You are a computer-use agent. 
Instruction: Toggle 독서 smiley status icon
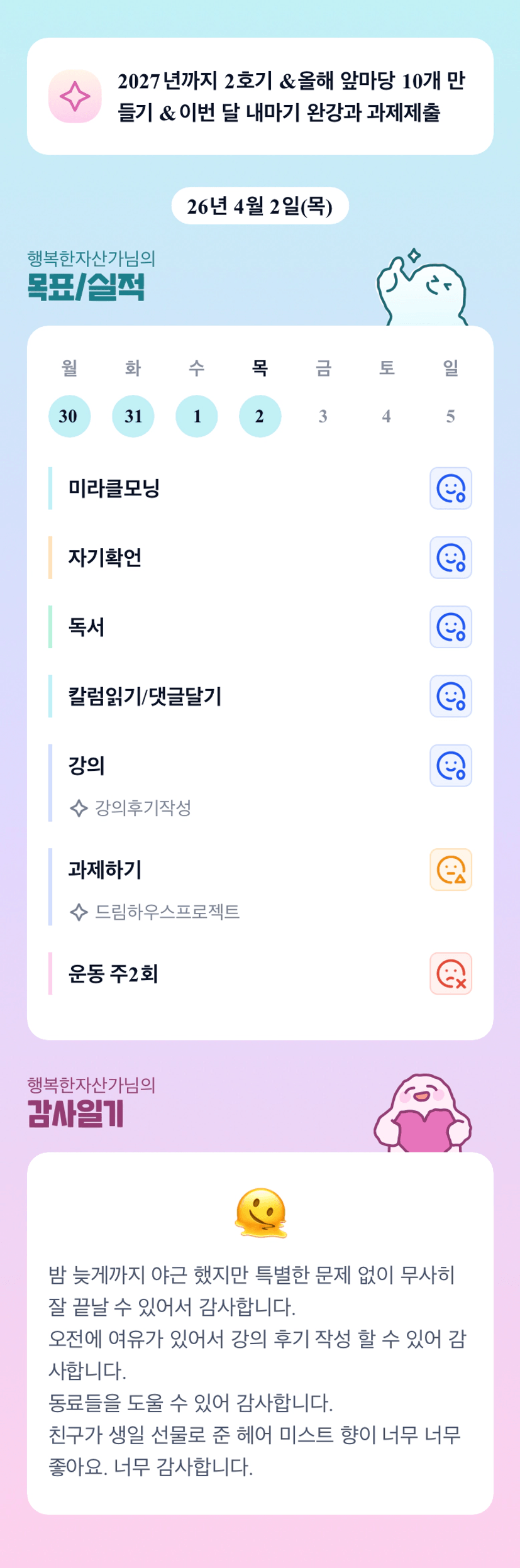450,627
